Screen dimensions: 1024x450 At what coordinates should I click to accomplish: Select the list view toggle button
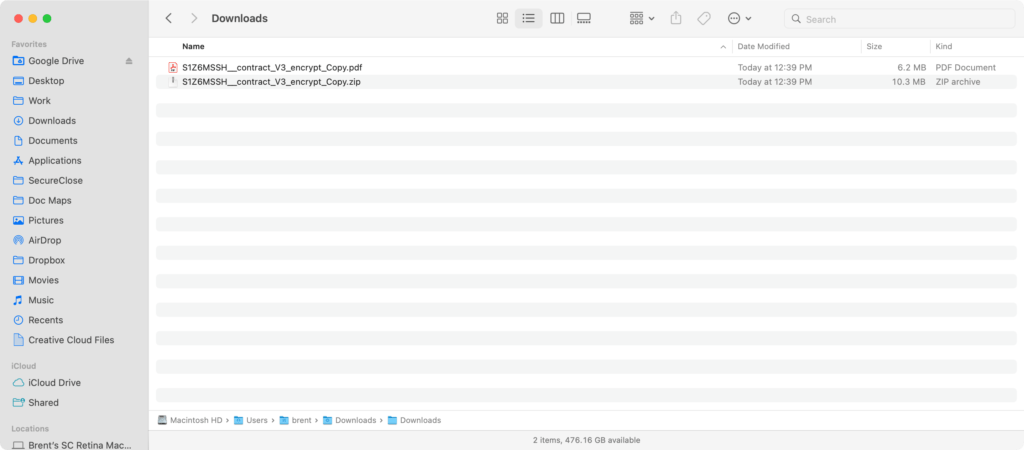[x=529, y=18]
